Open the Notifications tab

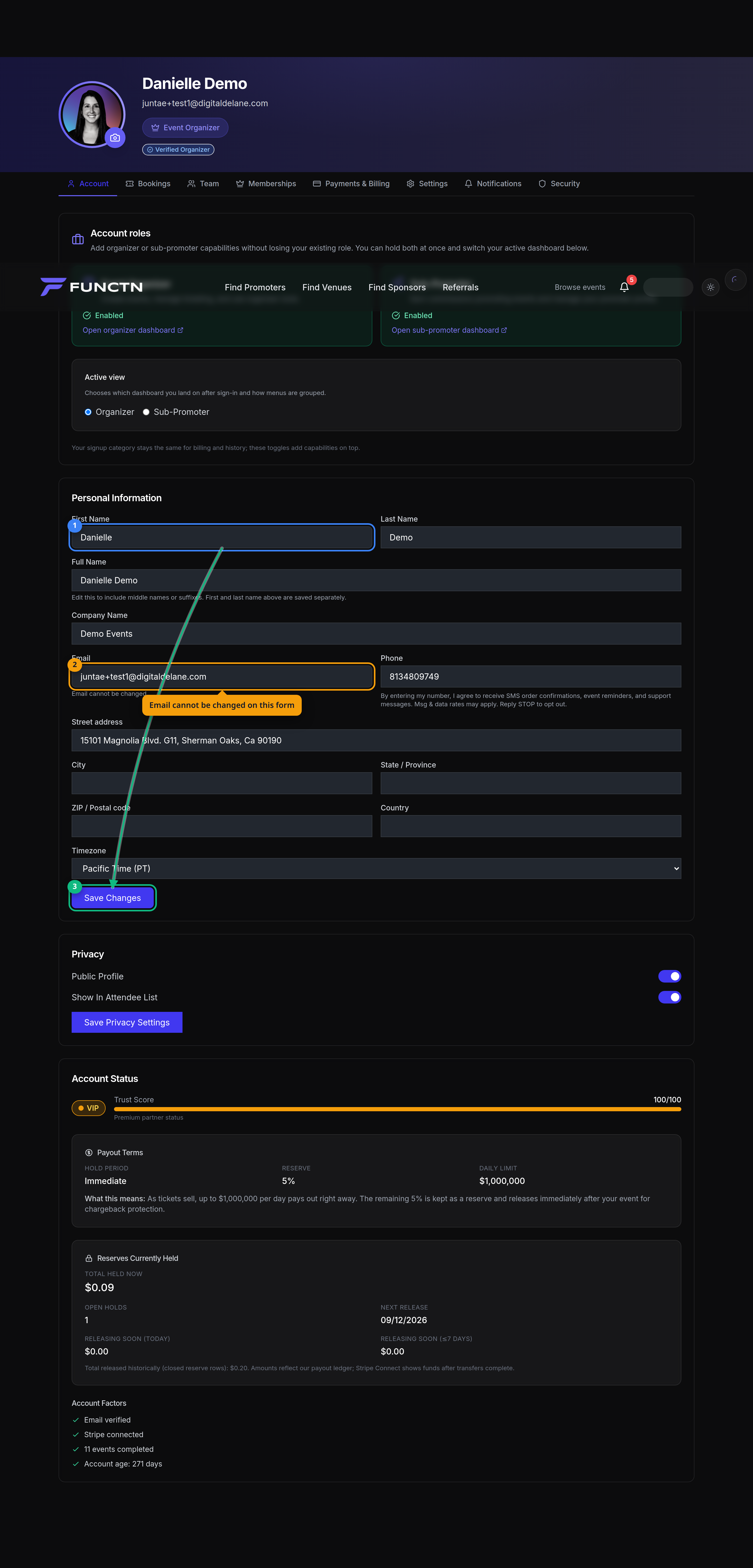493,184
